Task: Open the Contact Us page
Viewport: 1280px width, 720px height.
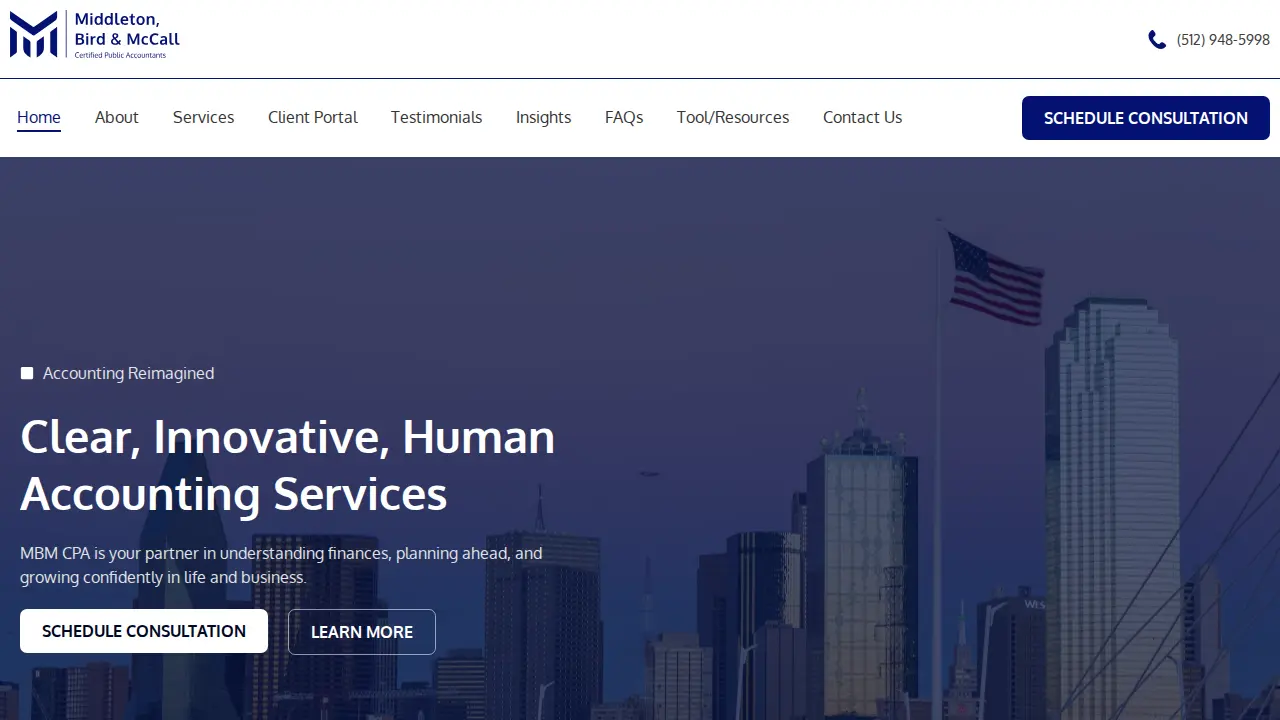Action: coord(862,117)
